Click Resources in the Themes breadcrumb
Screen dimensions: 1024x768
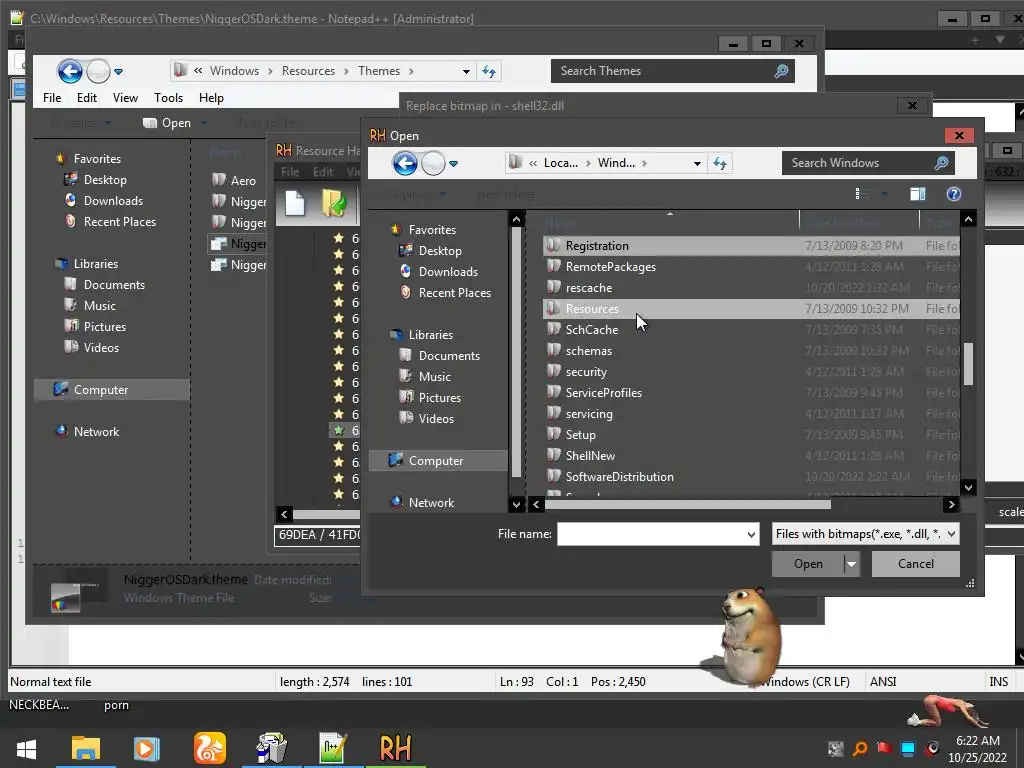308,71
